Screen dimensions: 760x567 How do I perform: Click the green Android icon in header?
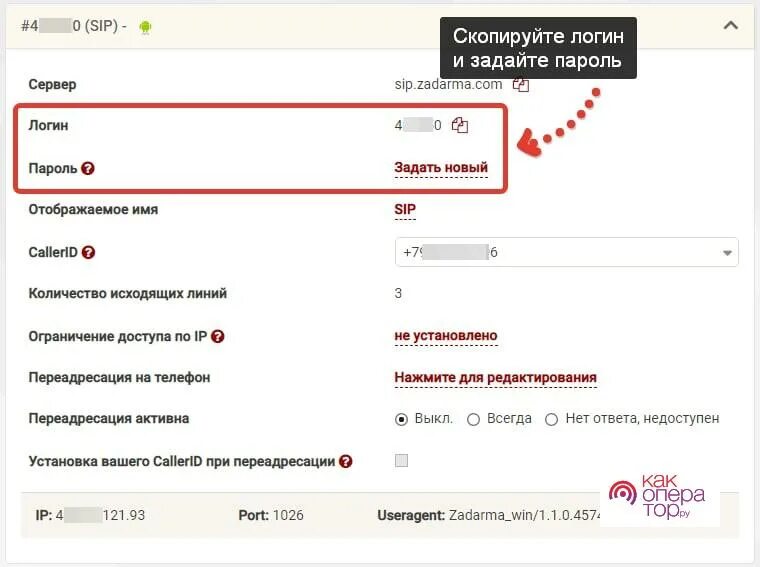[x=145, y=27]
